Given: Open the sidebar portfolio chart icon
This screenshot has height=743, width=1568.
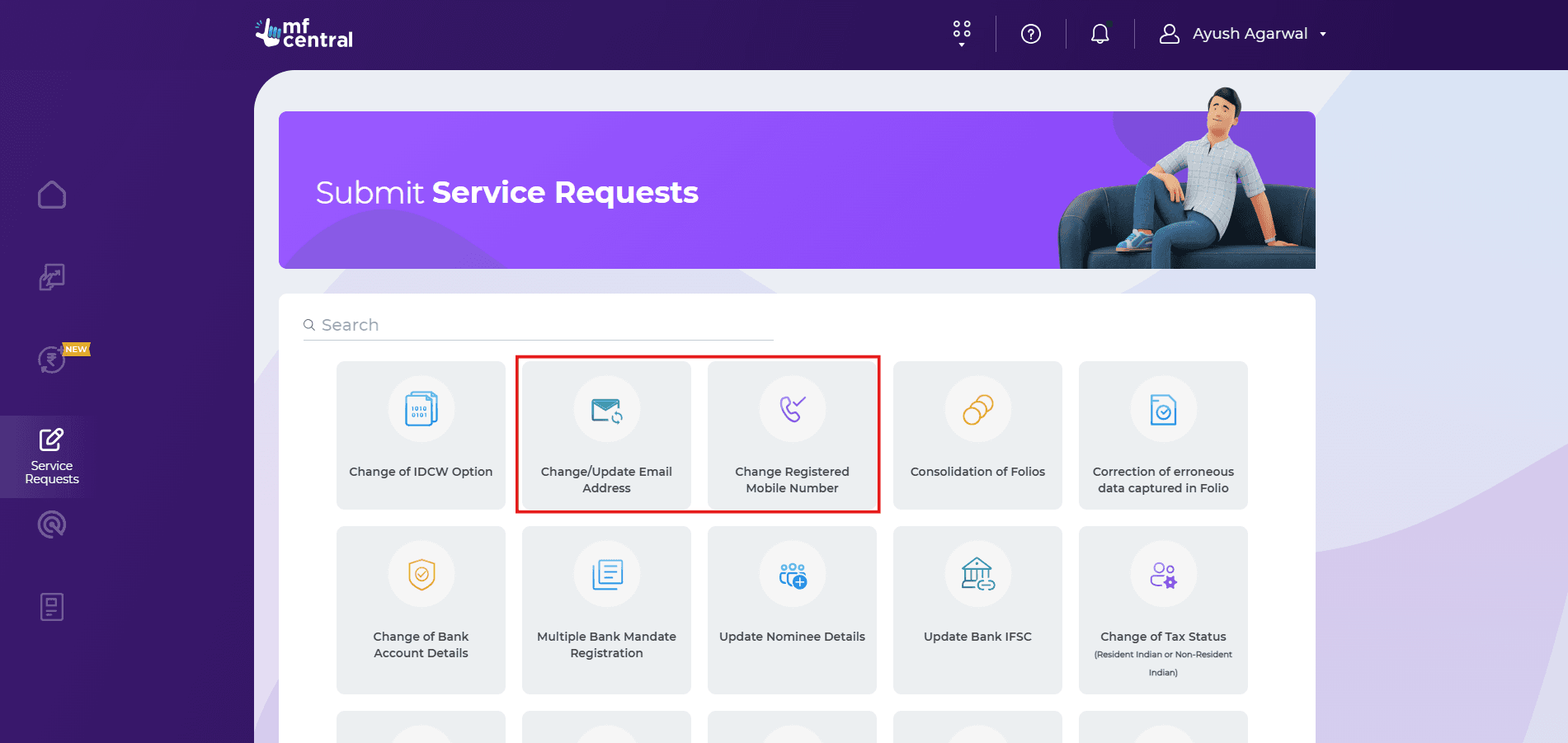Looking at the screenshot, I should coord(52,277).
